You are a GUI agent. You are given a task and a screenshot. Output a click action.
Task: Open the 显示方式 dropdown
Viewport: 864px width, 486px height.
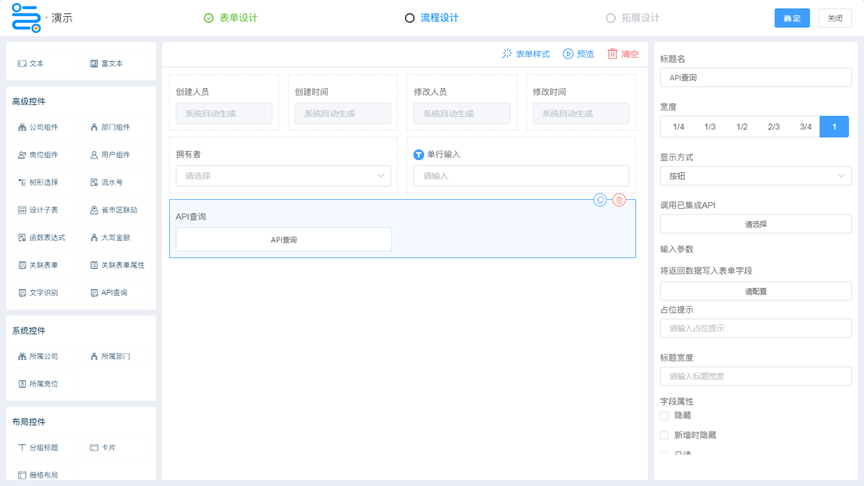tap(755, 176)
